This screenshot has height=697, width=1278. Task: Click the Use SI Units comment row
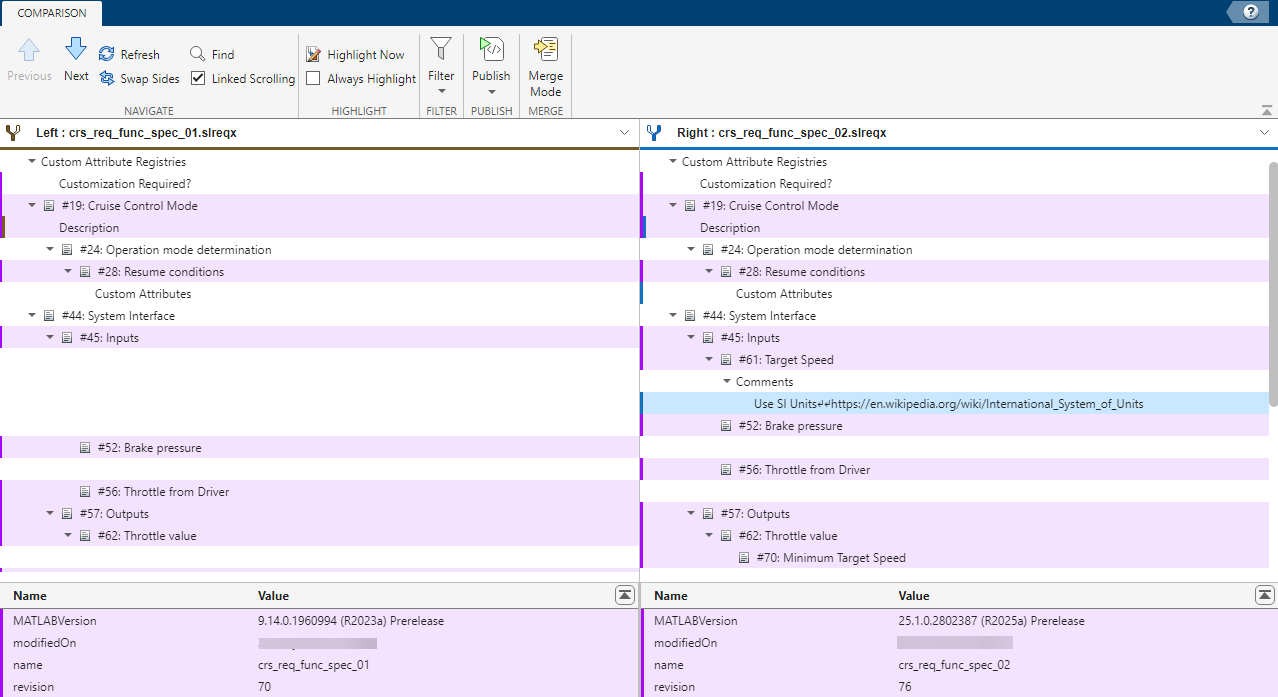[x=948, y=404]
